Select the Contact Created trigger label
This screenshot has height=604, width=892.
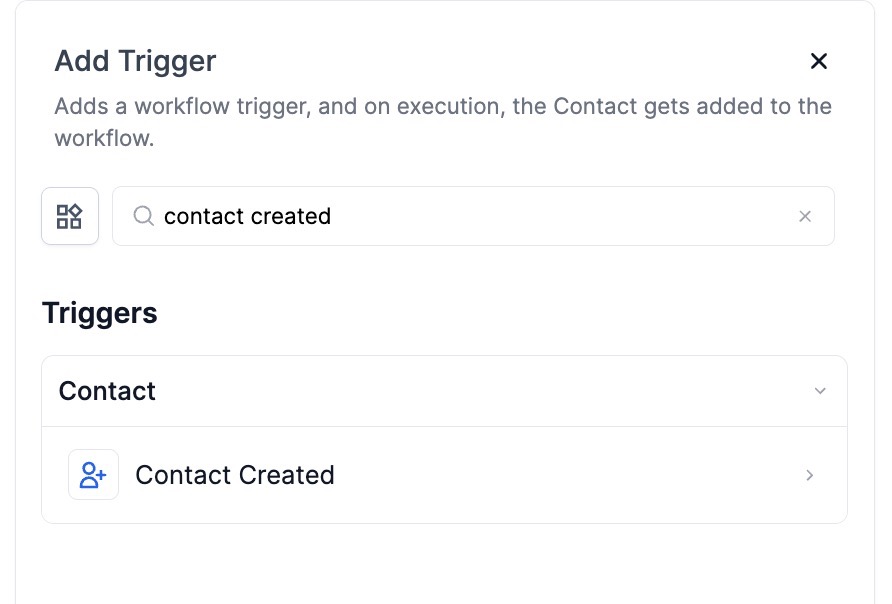[234, 475]
